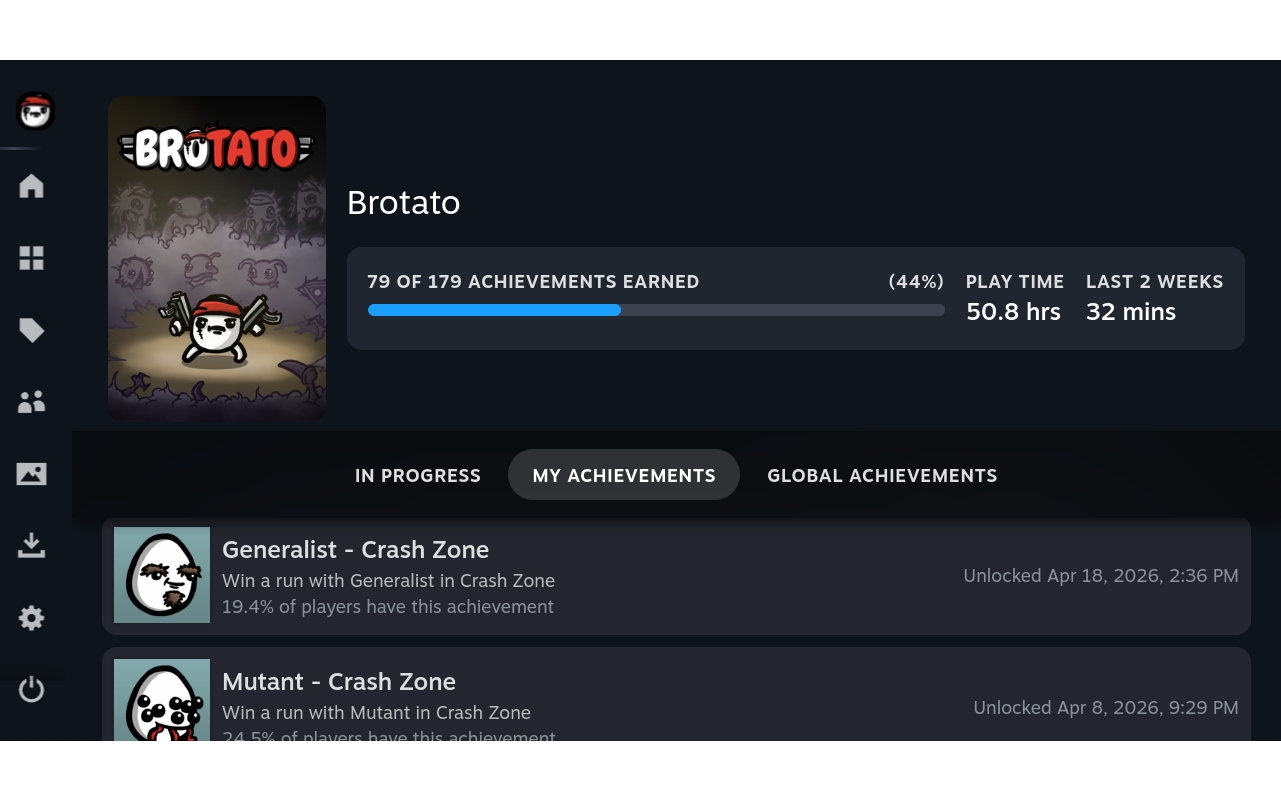Click "19.4% of players have this achievement"
This screenshot has height=801, width=1281.
388,607
